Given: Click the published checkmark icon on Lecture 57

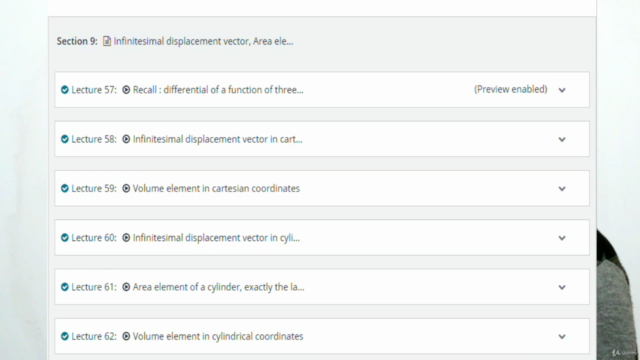Looking at the screenshot, I should point(64,90).
